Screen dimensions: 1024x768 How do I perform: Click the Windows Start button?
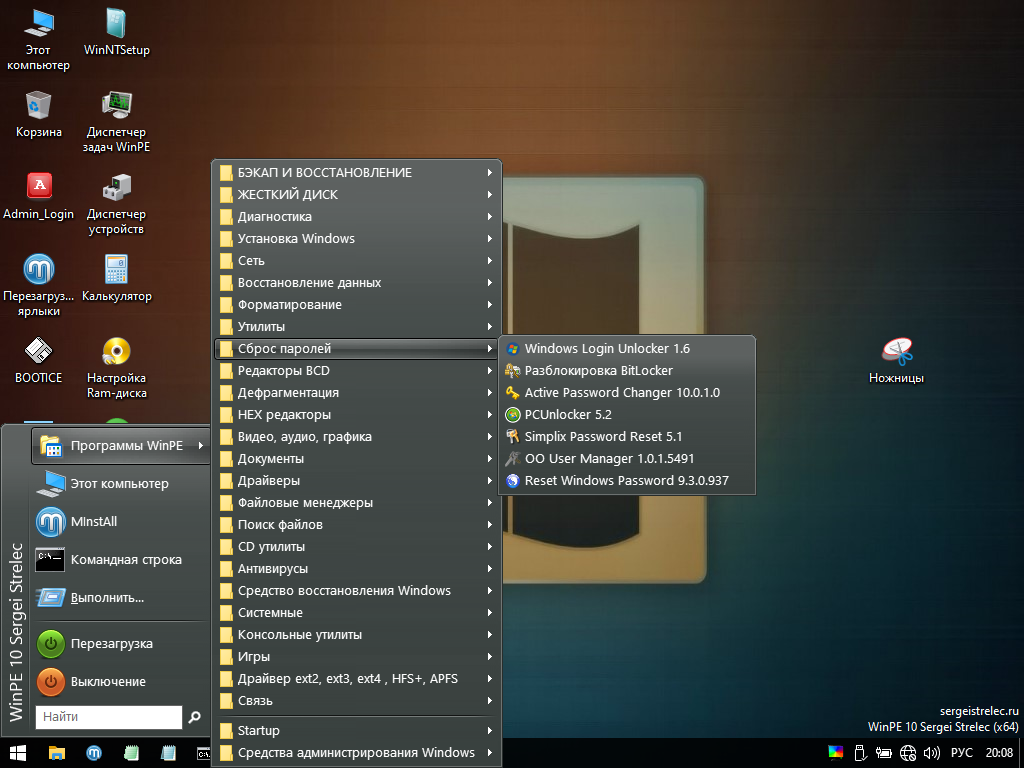(18, 753)
